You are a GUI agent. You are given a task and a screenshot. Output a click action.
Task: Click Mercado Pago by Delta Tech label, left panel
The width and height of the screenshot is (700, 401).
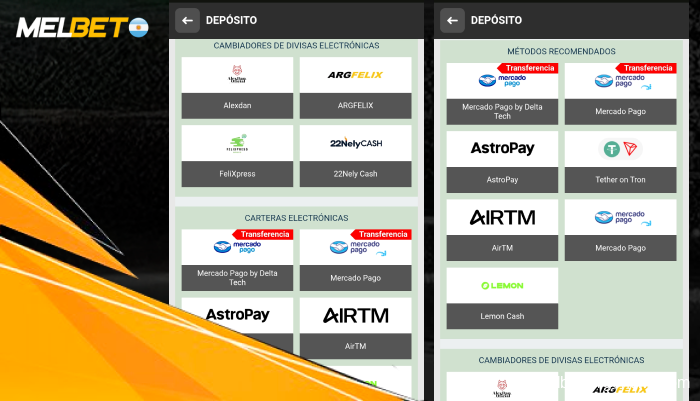[x=237, y=278]
